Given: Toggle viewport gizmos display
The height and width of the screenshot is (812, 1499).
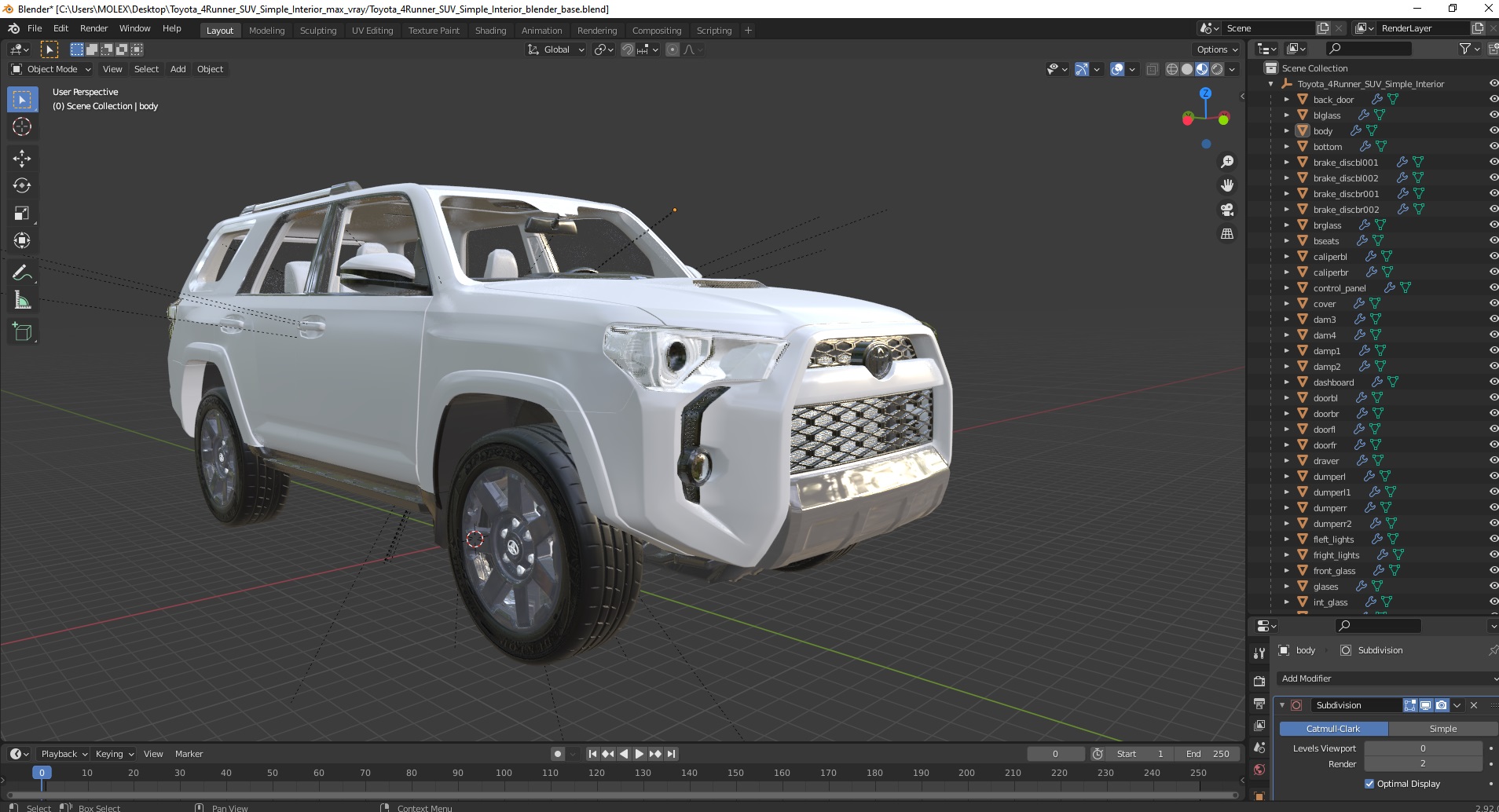Looking at the screenshot, I should 1082,69.
